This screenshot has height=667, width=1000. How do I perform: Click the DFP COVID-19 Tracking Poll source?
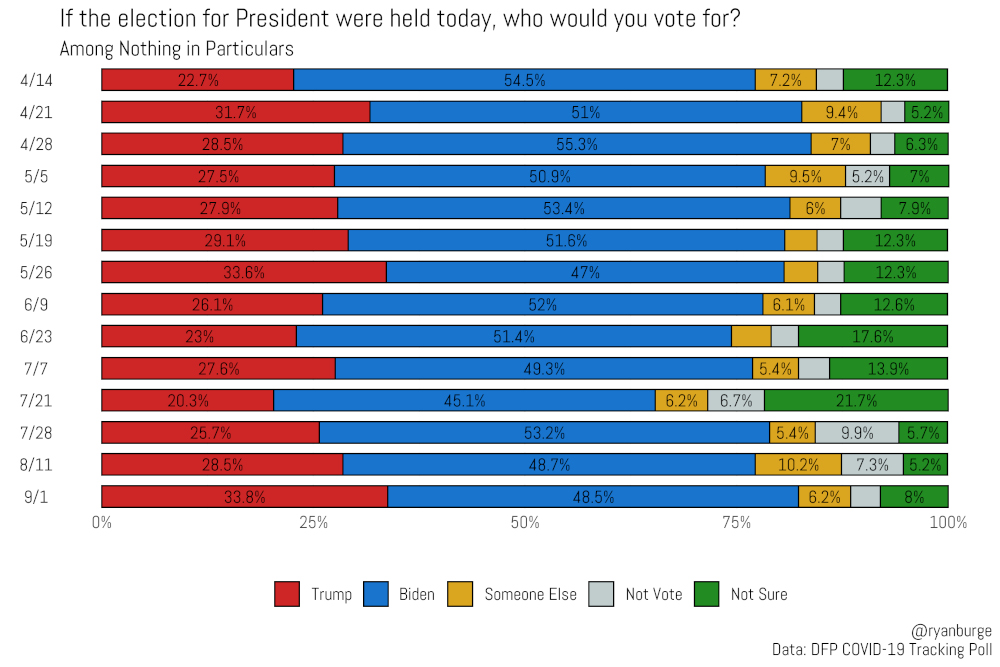click(x=902, y=650)
